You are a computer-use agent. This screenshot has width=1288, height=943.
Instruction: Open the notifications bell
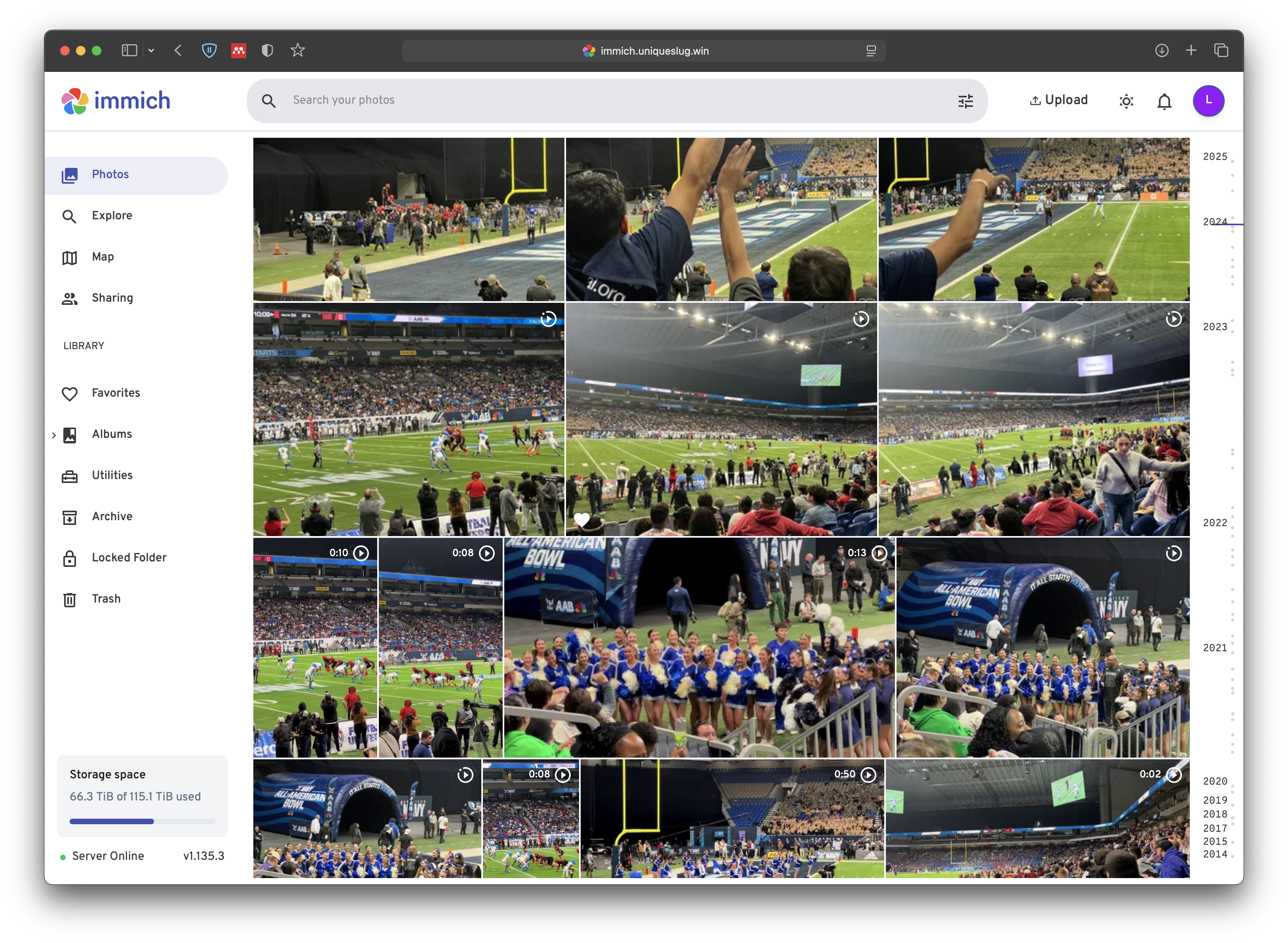pos(1164,101)
